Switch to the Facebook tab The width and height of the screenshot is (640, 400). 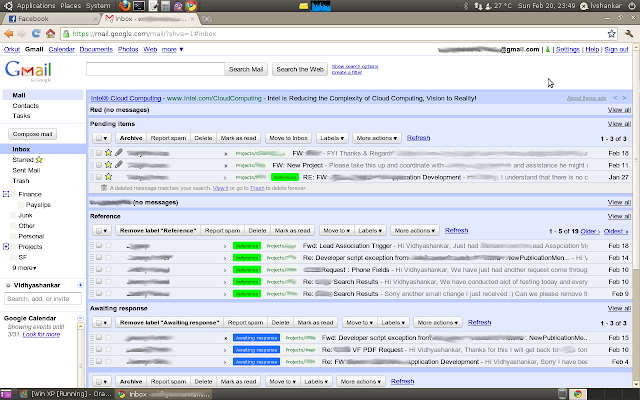pos(51,19)
